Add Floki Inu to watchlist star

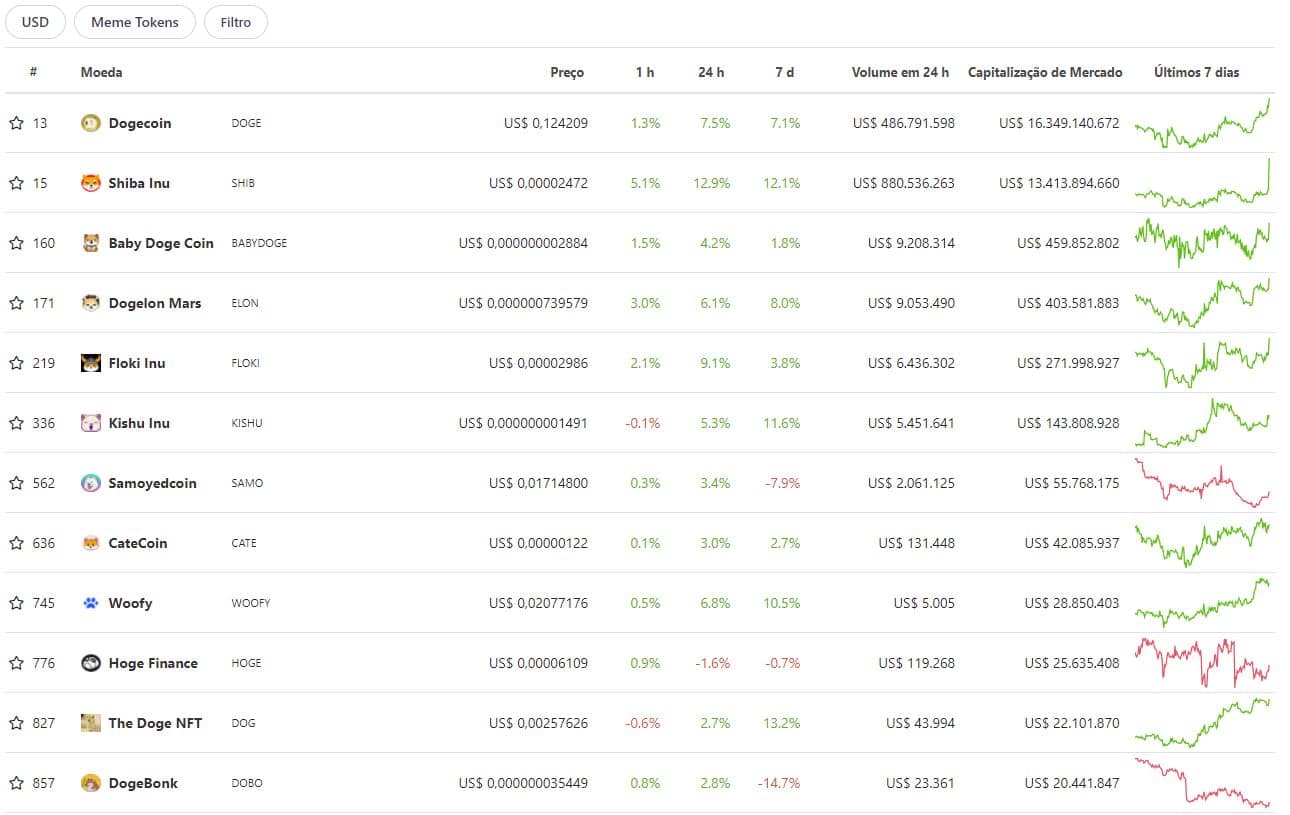pos(16,363)
